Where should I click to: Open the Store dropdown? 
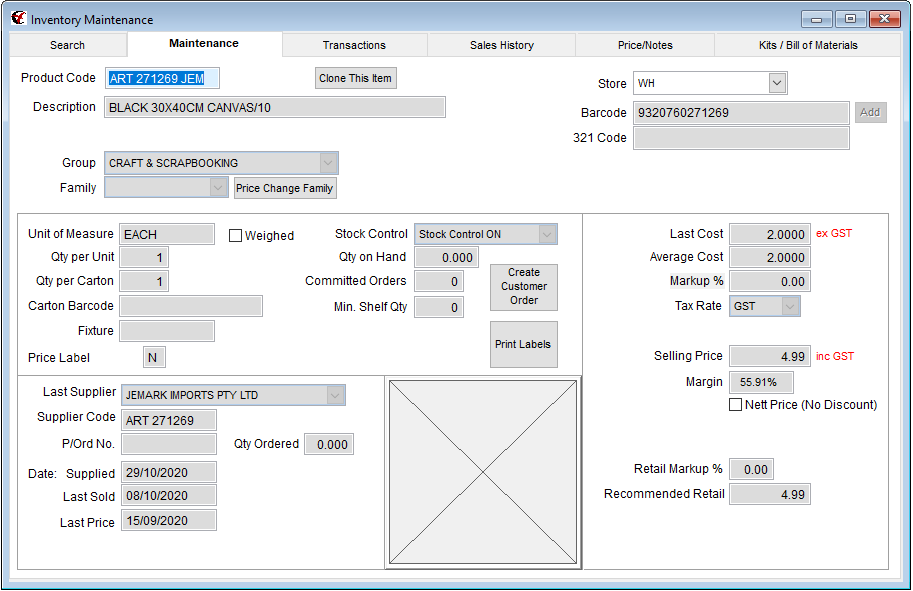pyautogui.click(x=777, y=84)
